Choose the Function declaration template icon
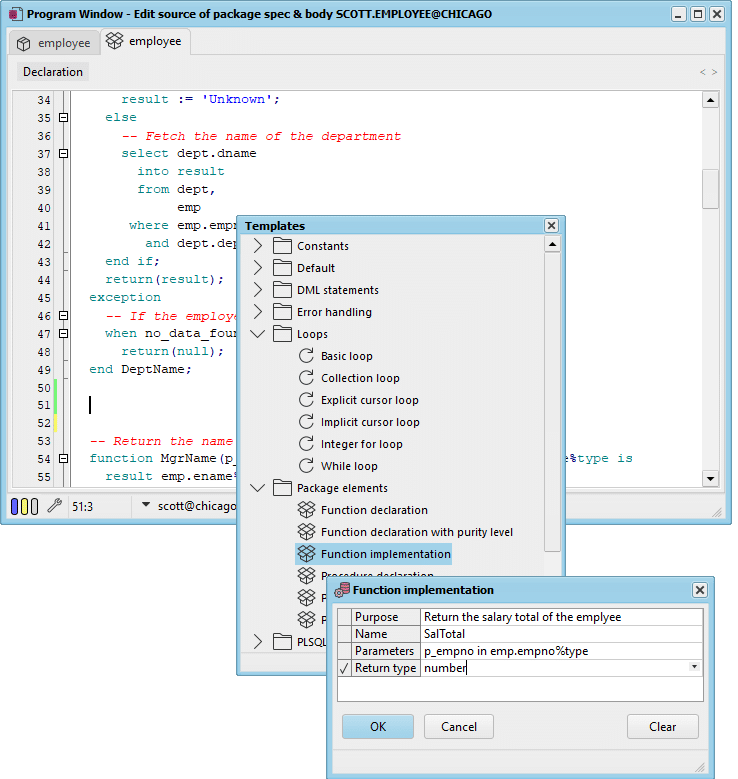Screen dimensions: 738x779 306,510
